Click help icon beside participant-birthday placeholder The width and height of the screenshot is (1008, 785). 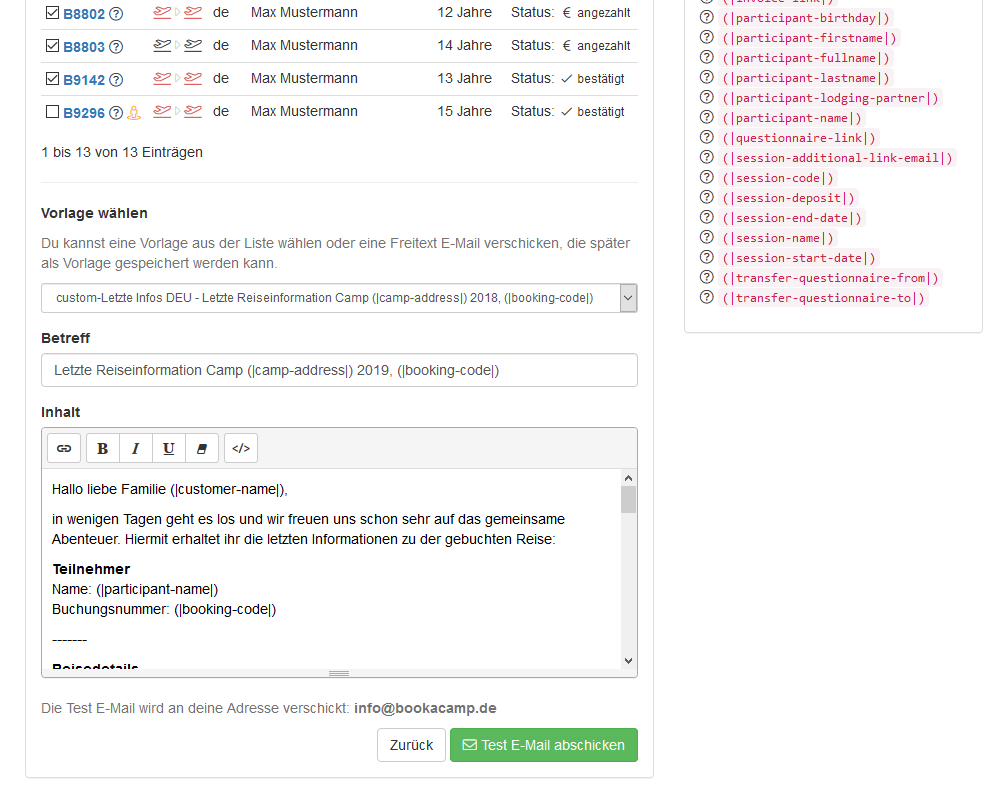[x=707, y=18]
